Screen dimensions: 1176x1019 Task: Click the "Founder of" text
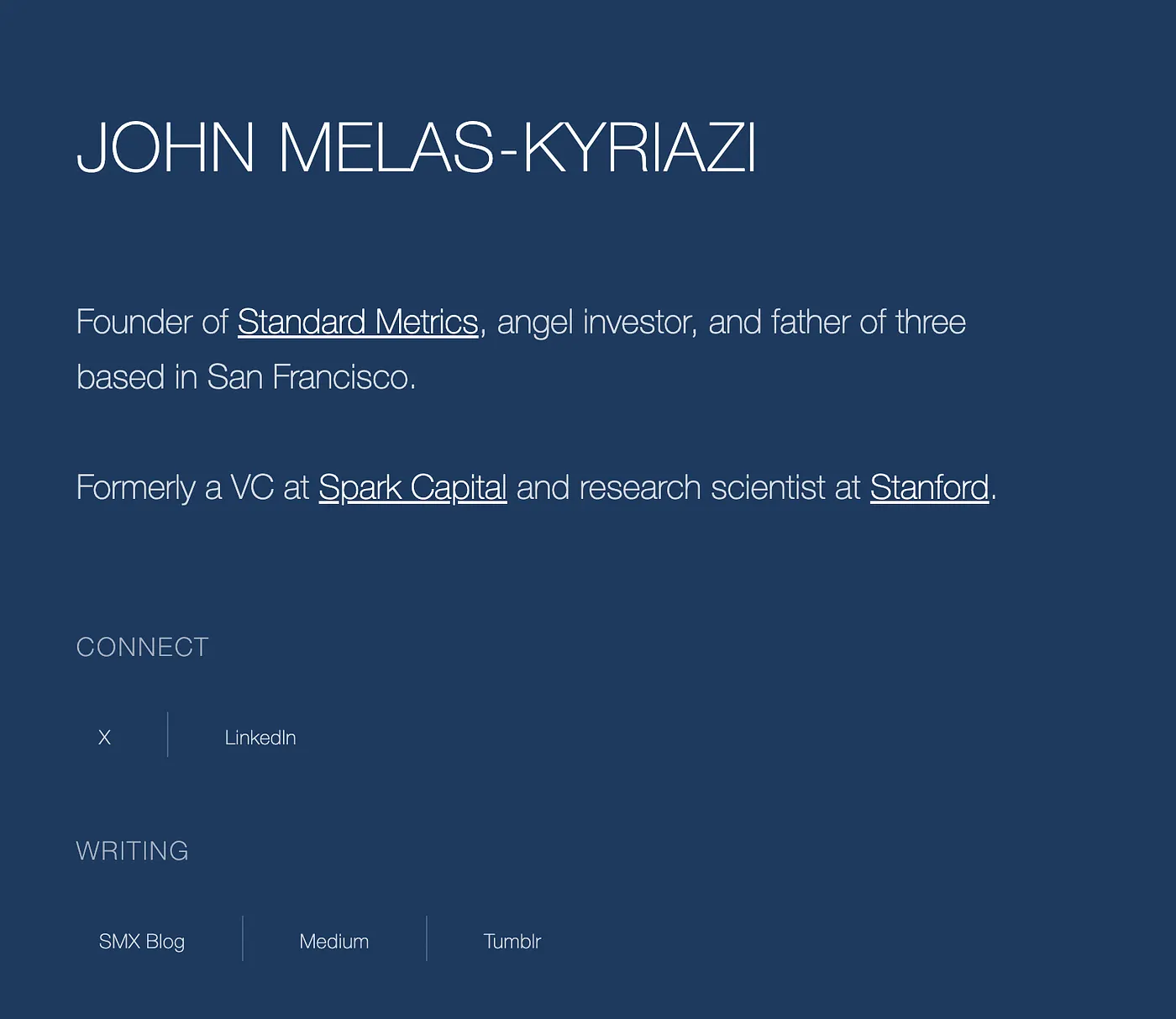pos(152,322)
